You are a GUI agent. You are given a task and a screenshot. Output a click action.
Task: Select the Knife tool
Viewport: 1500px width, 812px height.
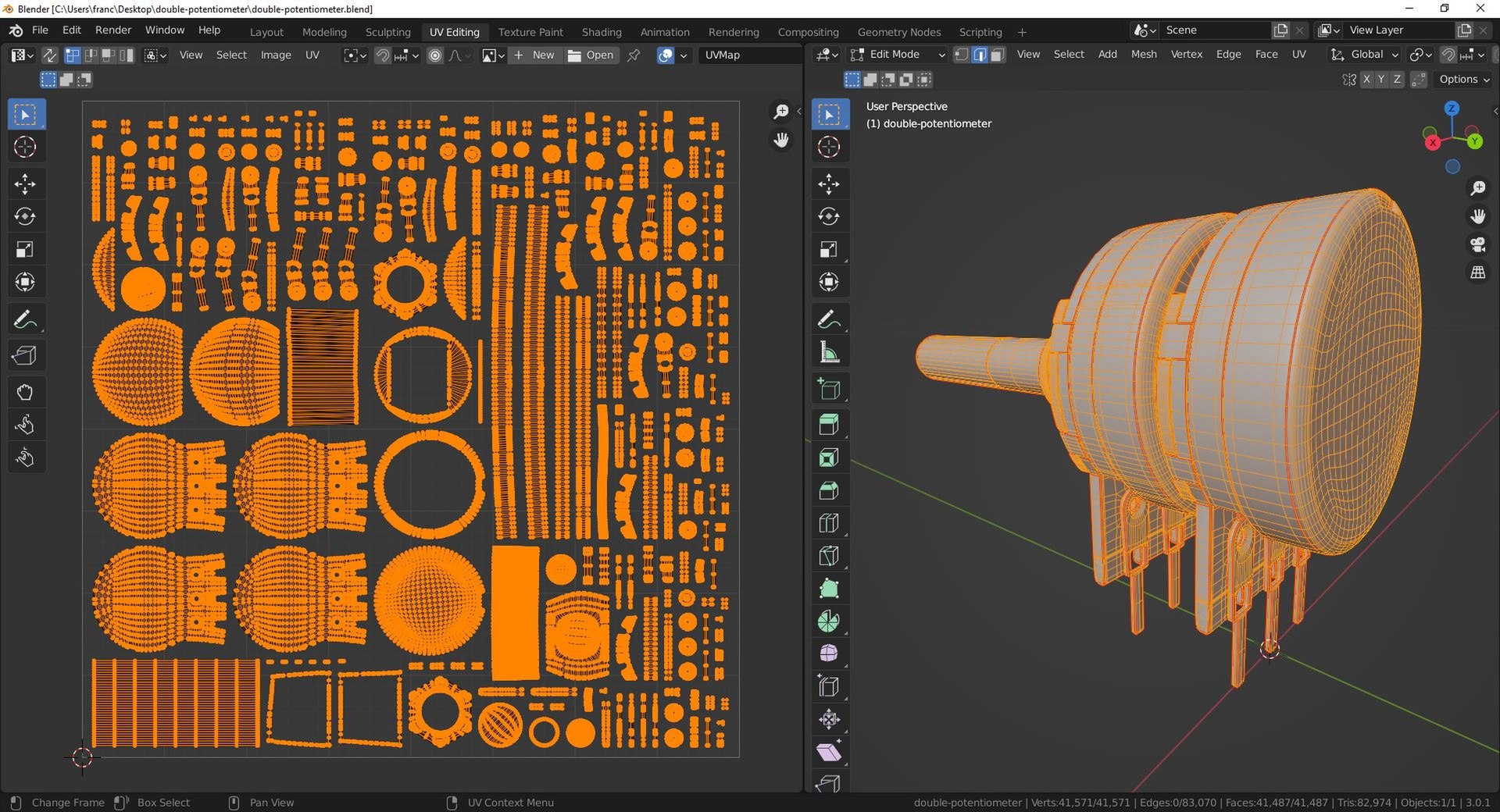829,556
